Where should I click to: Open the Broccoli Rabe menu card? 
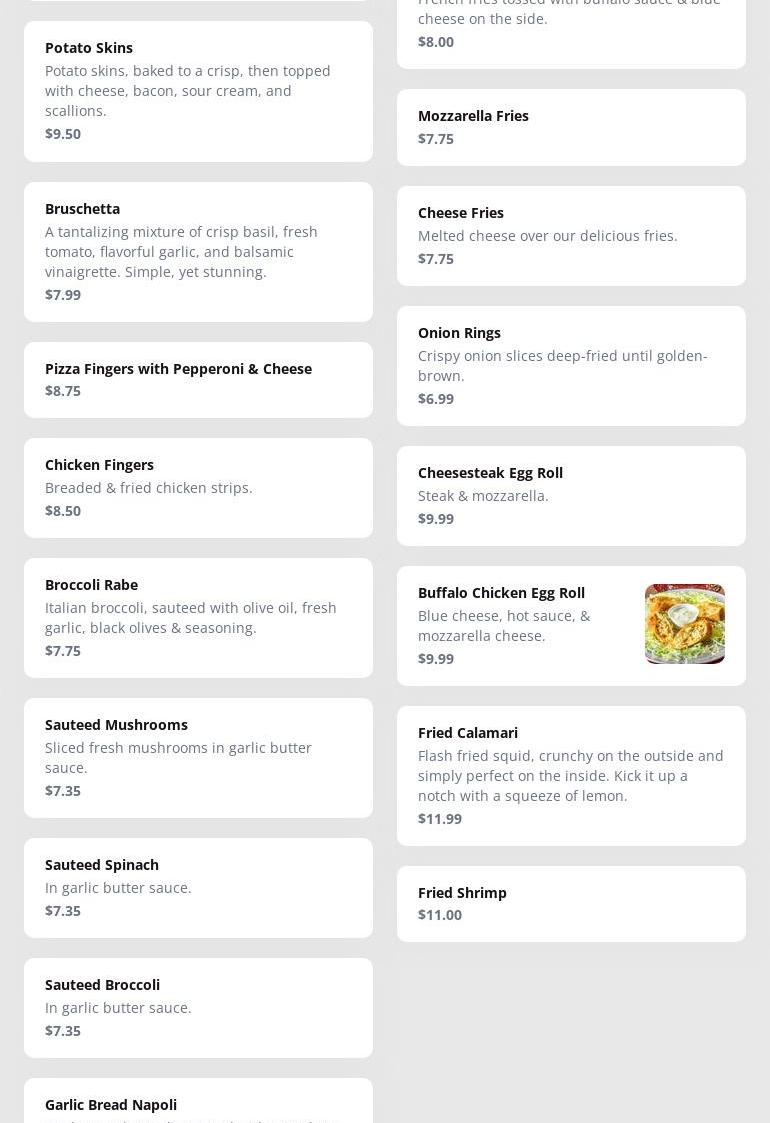pos(198,617)
